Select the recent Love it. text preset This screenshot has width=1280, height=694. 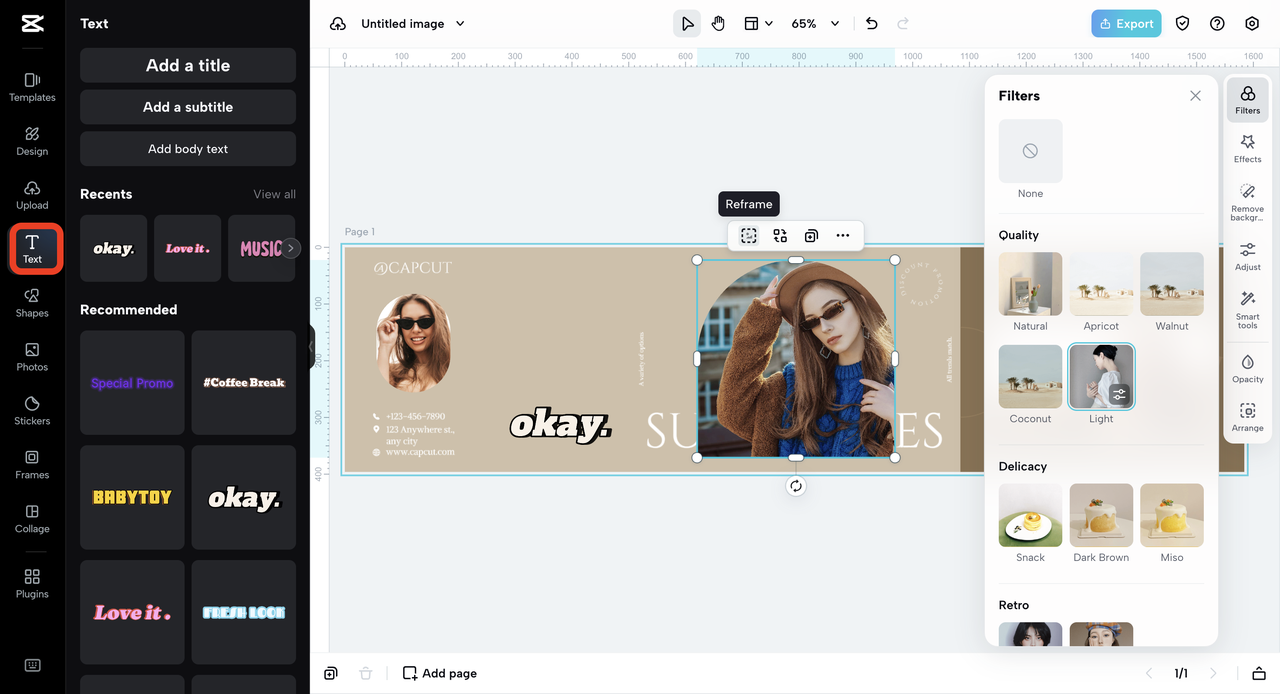[187, 248]
